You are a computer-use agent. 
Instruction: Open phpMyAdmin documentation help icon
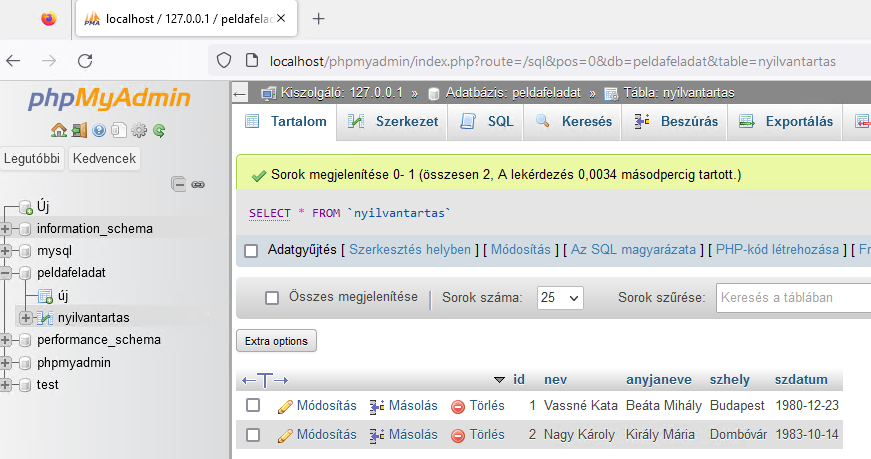point(99,130)
